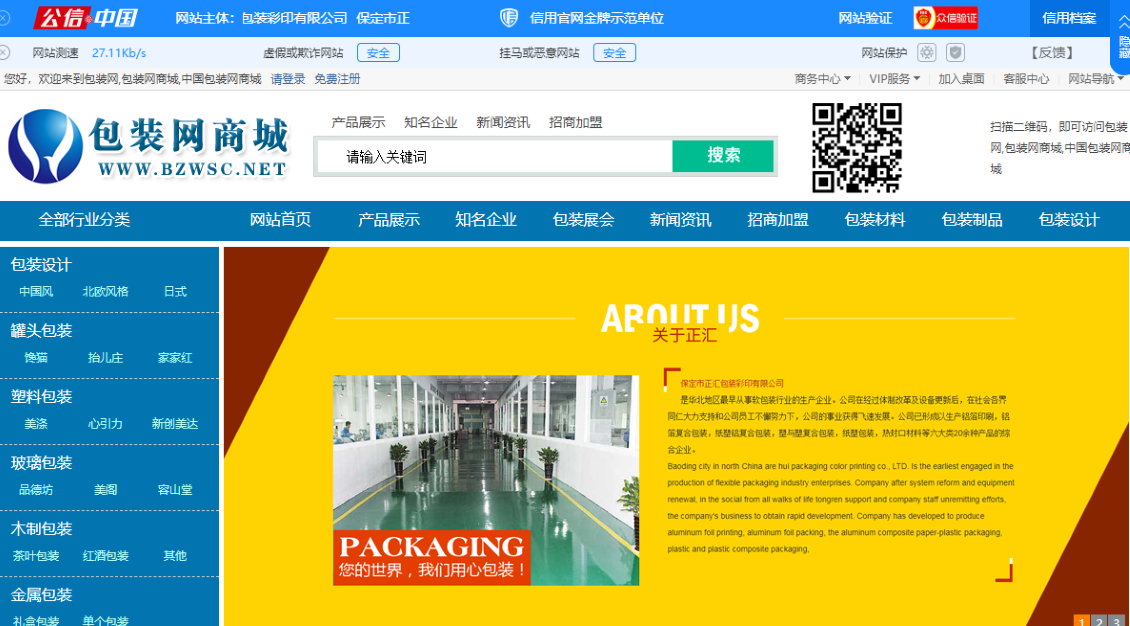The width and height of the screenshot is (1130, 626).
Task: Expand the 商务中心 dropdown
Action: (822, 79)
